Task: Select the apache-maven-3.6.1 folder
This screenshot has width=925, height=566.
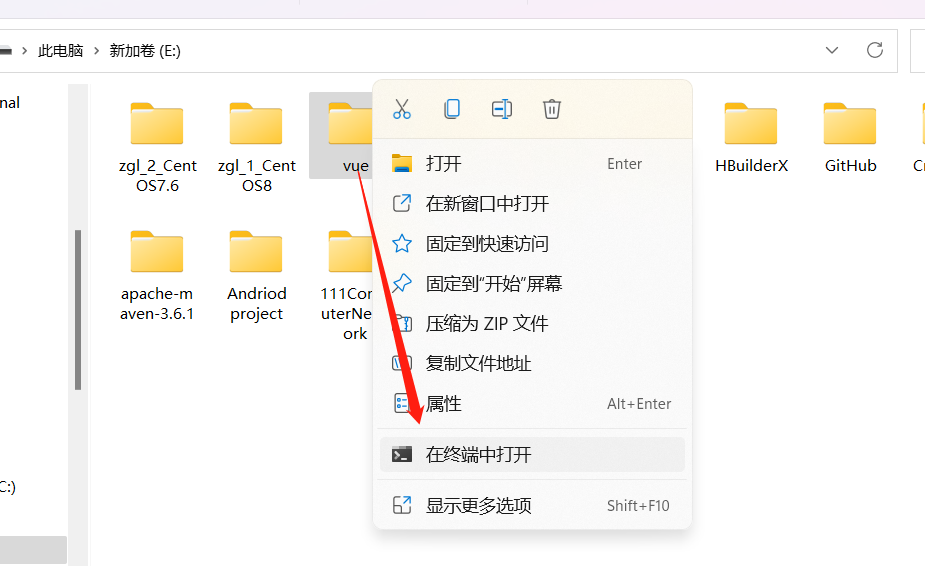Action: pos(157,274)
